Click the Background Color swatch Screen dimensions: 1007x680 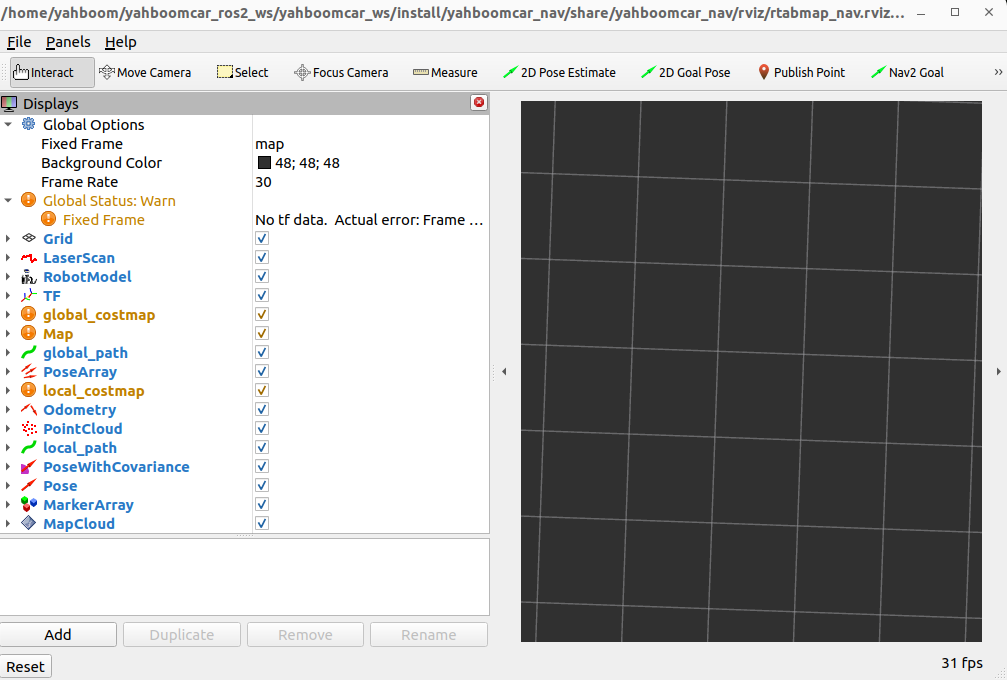tap(264, 163)
